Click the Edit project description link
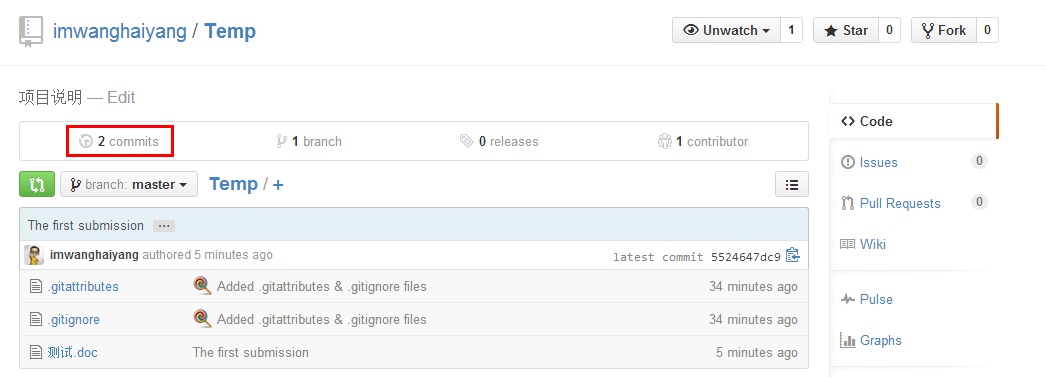 pyautogui.click(x=121, y=97)
